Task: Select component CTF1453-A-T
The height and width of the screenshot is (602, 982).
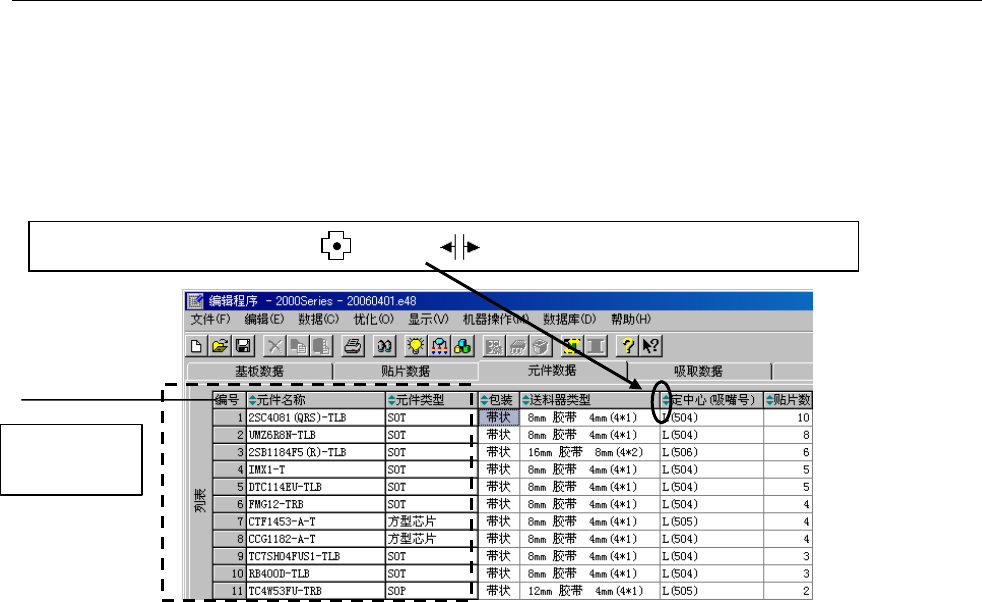Action: pyautogui.click(x=316, y=521)
